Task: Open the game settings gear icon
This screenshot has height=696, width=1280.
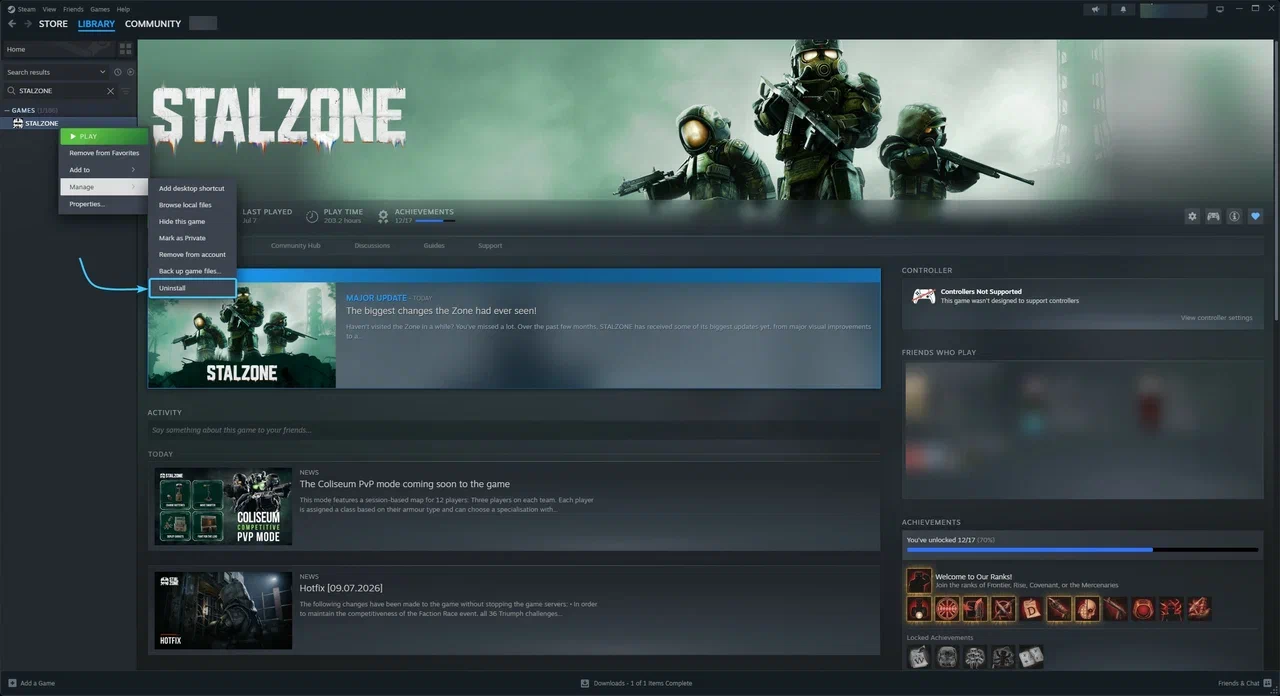Action: click(1192, 216)
